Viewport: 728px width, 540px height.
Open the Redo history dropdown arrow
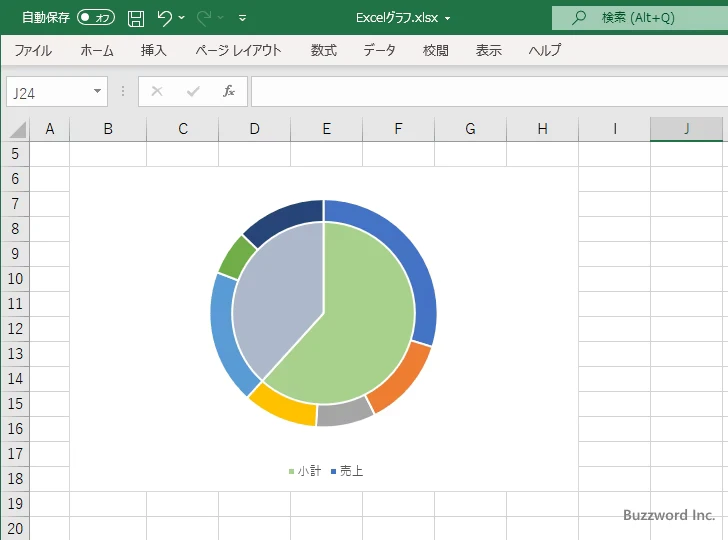(x=221, y=18)
